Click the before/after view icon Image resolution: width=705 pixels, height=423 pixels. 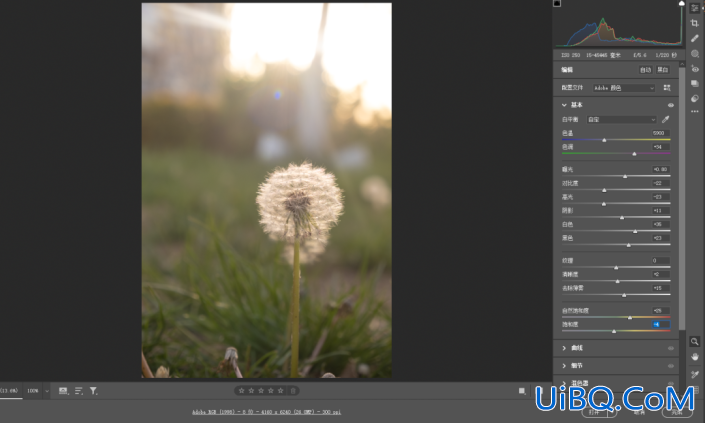point(522,391)
